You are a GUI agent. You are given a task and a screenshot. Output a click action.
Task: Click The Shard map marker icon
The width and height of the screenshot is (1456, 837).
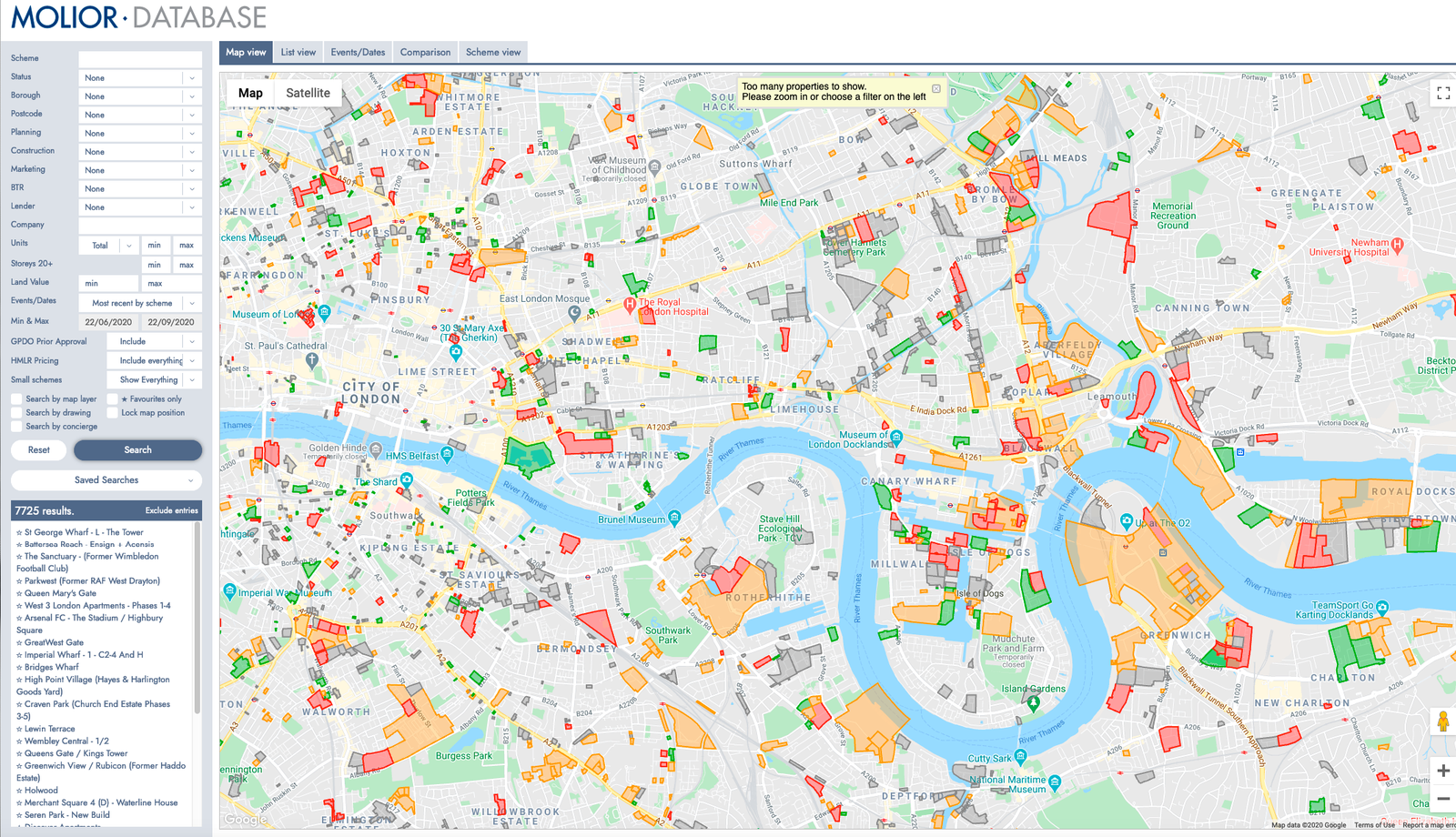click(x=407, y=479)
